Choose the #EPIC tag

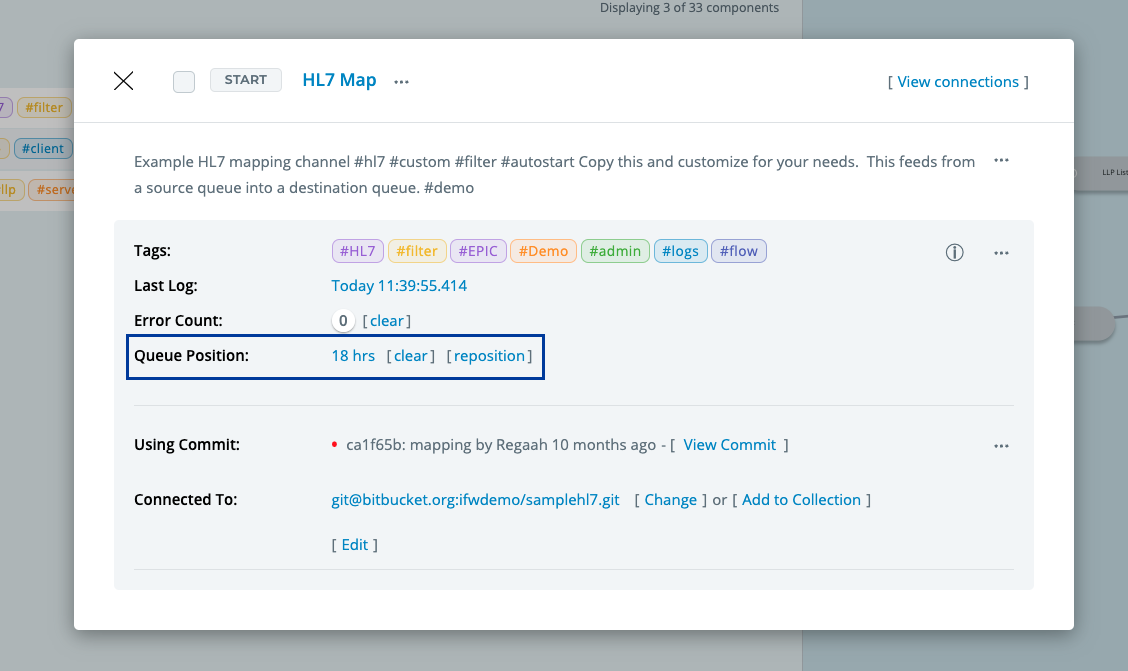coord(478,251)
